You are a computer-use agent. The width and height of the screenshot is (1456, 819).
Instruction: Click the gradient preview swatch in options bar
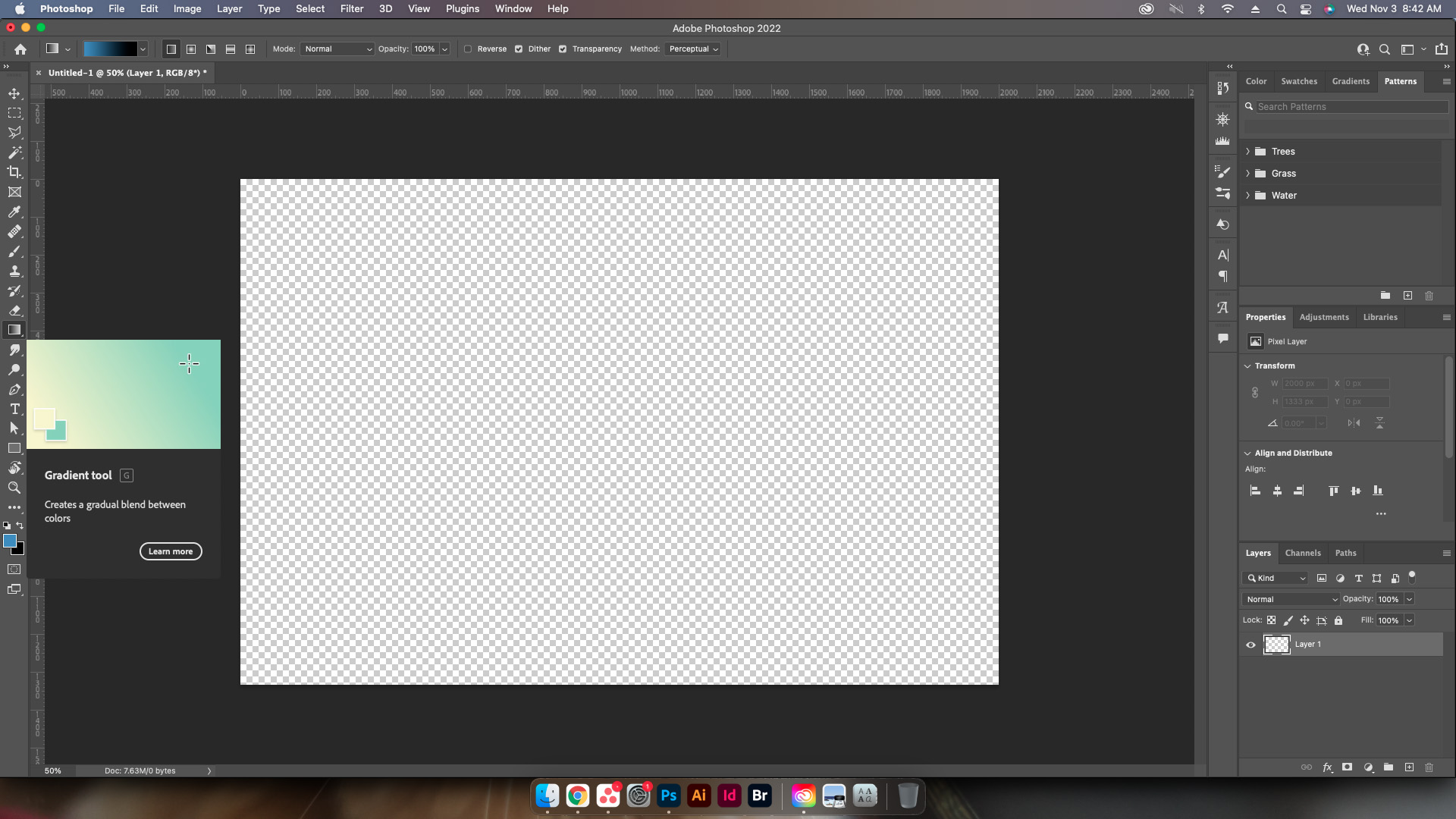(110, 49)
